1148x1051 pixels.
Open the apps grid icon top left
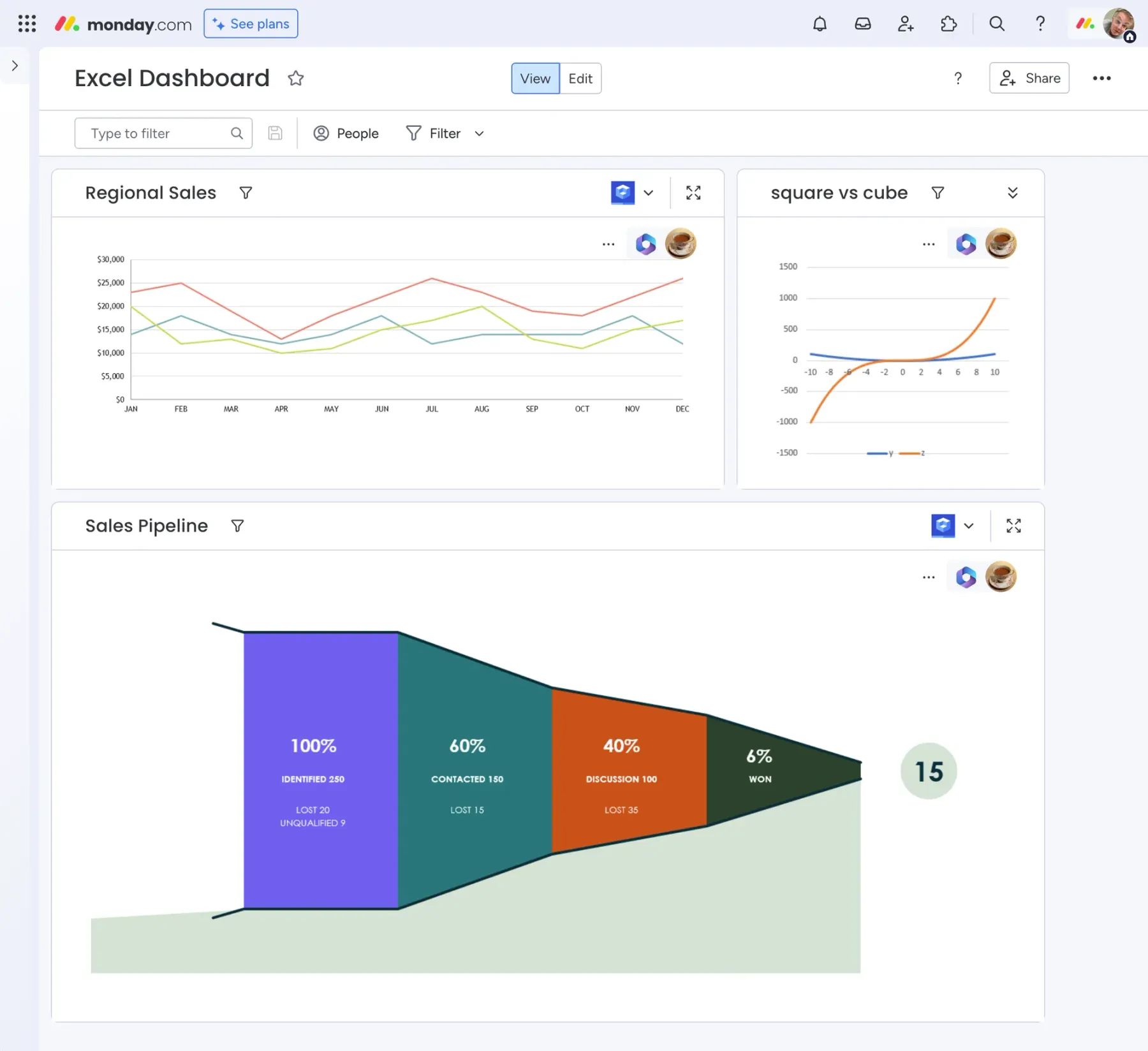point(27,24)
